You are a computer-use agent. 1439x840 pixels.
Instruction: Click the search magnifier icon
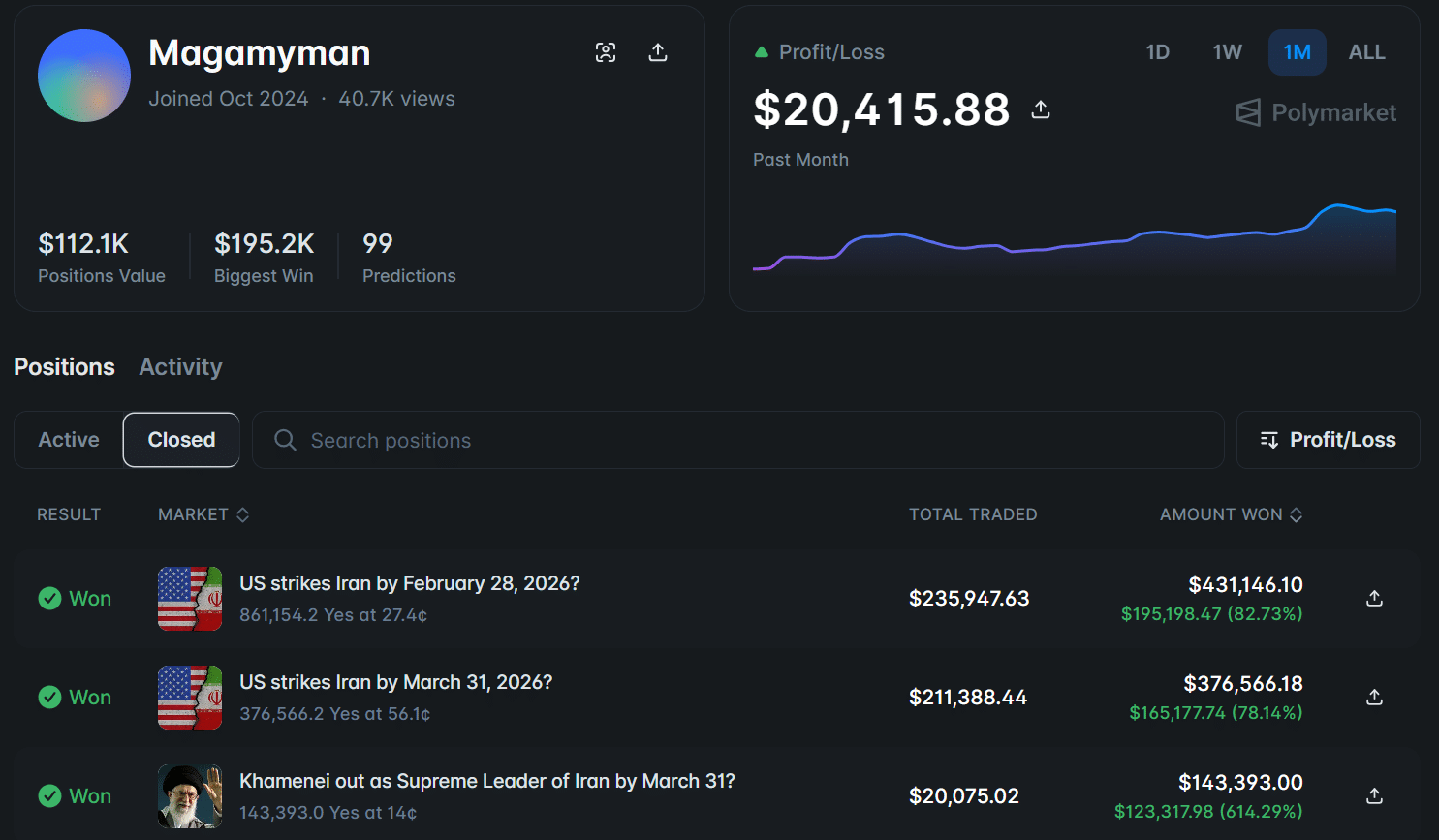pyautogui.click(x=285, y=441)
